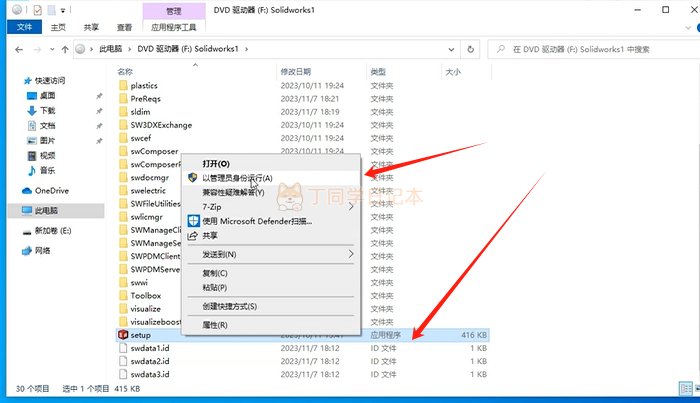Select 视频 in the sidebar
Screen dimensions: 700x403
click(x=47, y=156)
